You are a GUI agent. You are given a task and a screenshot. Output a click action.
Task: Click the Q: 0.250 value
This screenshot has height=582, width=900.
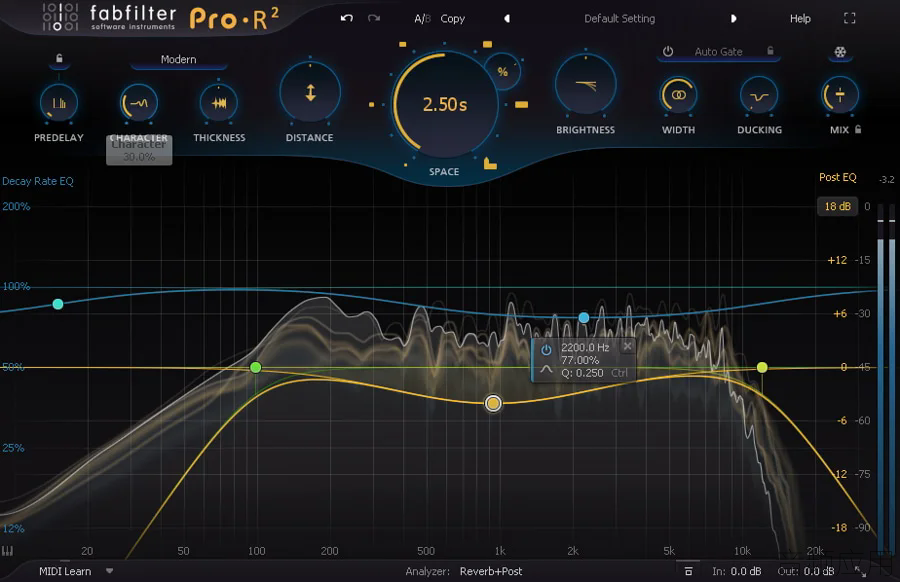(582, 373)
